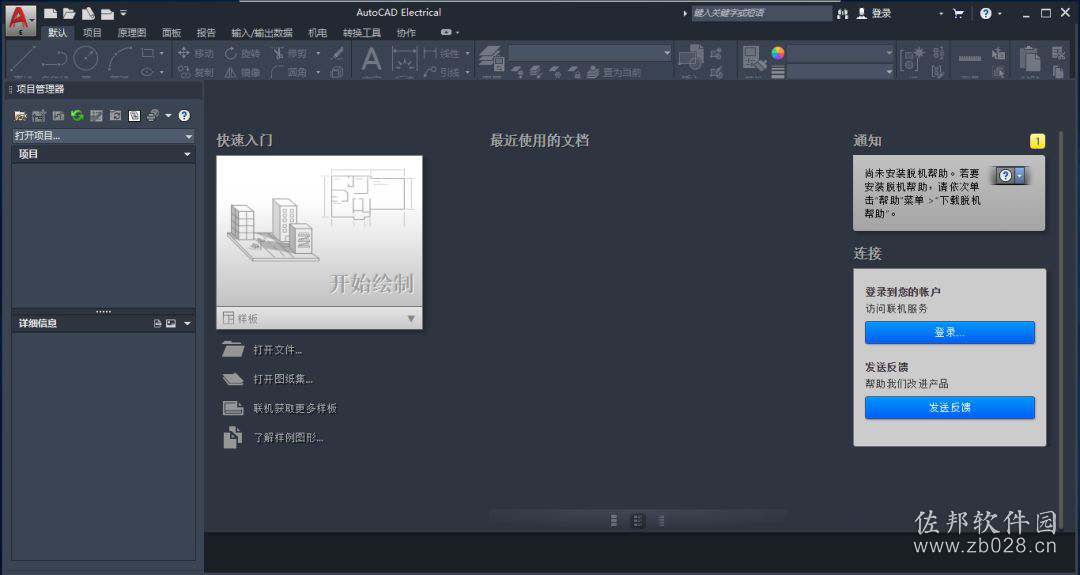Select the right recent-documents view icon
The width and height of the screenshot is (1080, 575).
(x=661, y=521)
